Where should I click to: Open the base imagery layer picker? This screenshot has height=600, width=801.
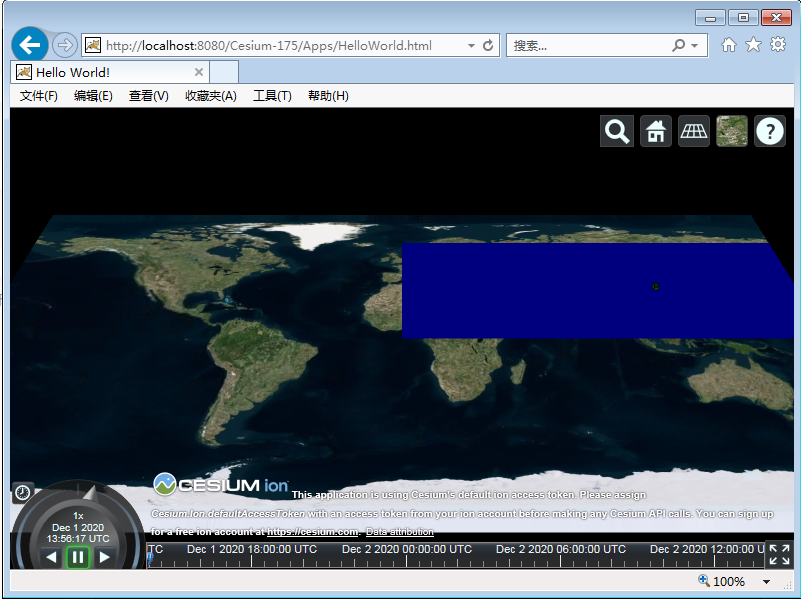tap(731, 130)
